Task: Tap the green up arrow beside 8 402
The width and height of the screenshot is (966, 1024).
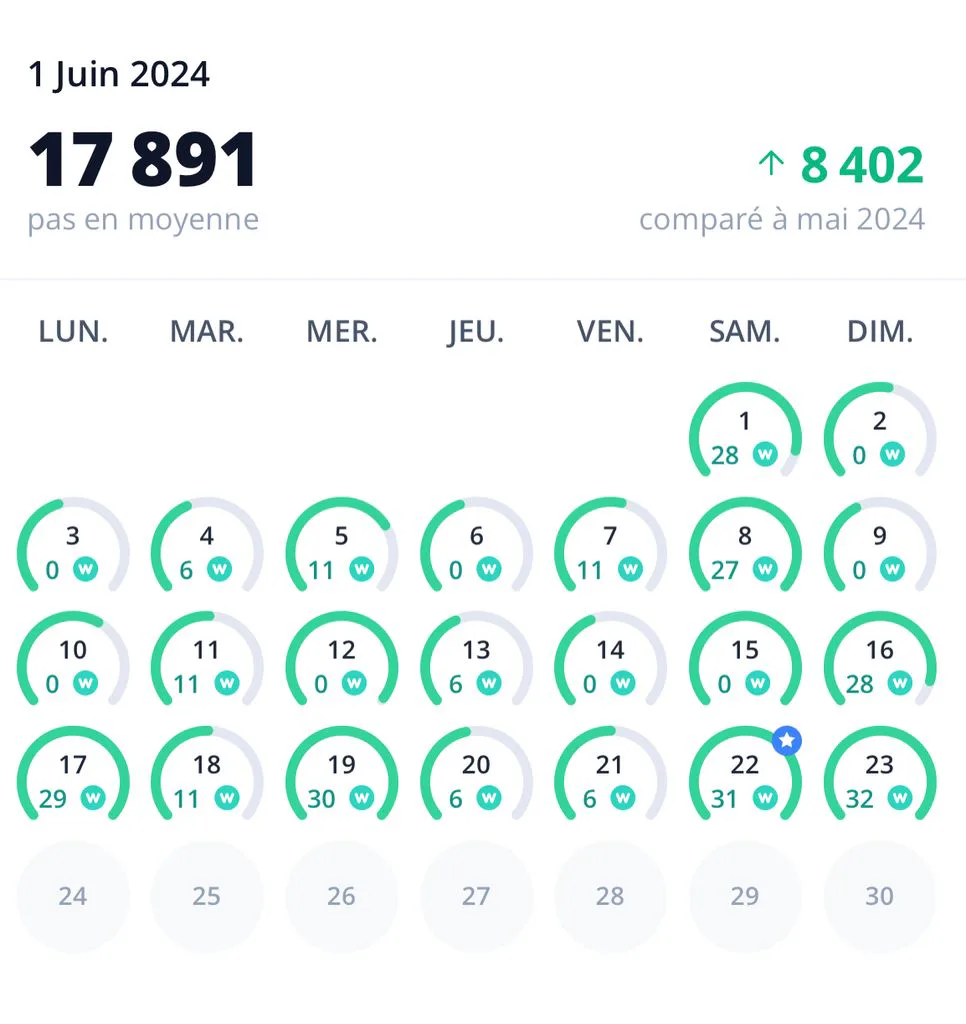Action: coord(771,163)
